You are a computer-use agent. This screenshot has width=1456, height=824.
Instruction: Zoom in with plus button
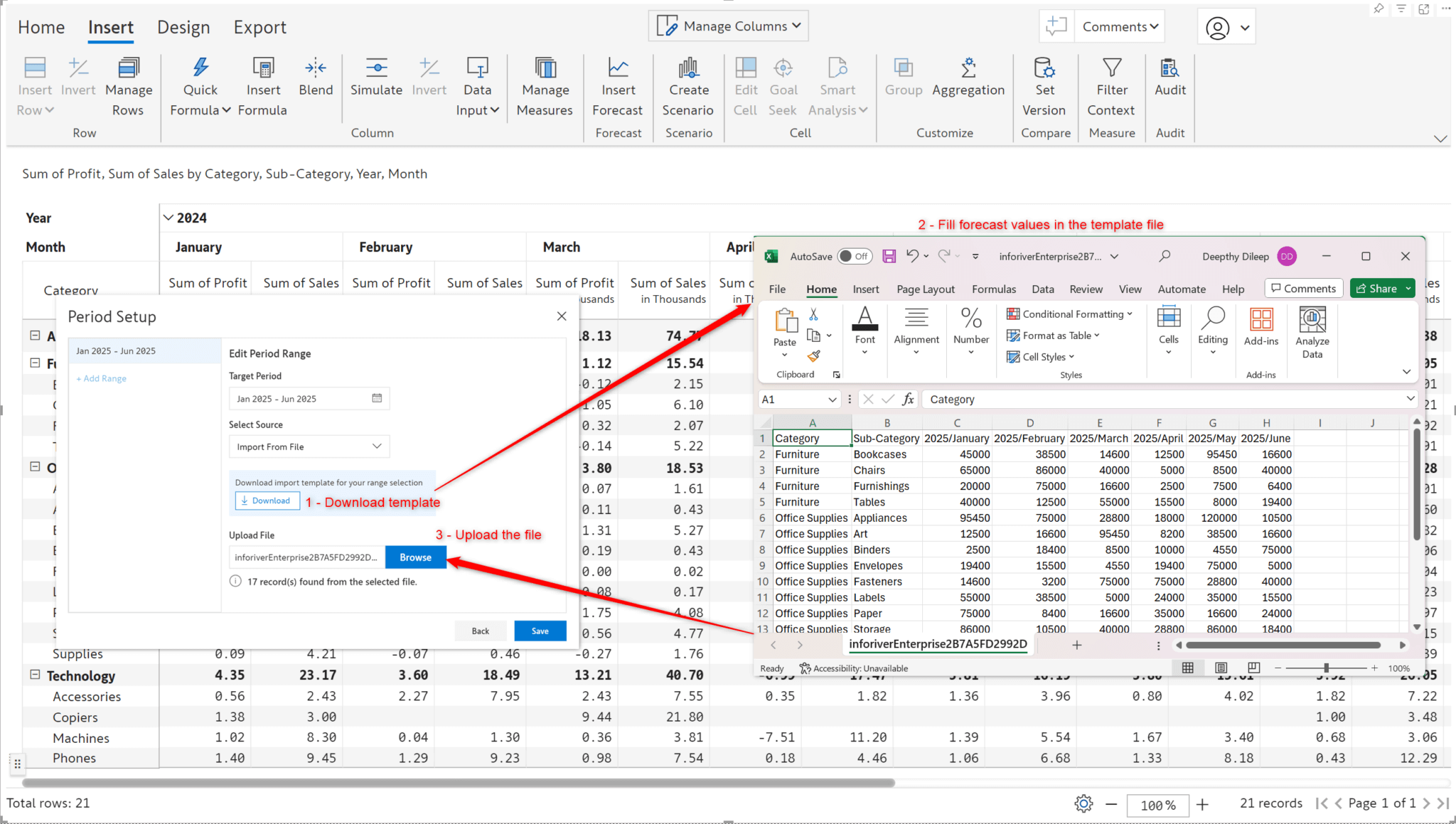click(x=1202, y=805)
